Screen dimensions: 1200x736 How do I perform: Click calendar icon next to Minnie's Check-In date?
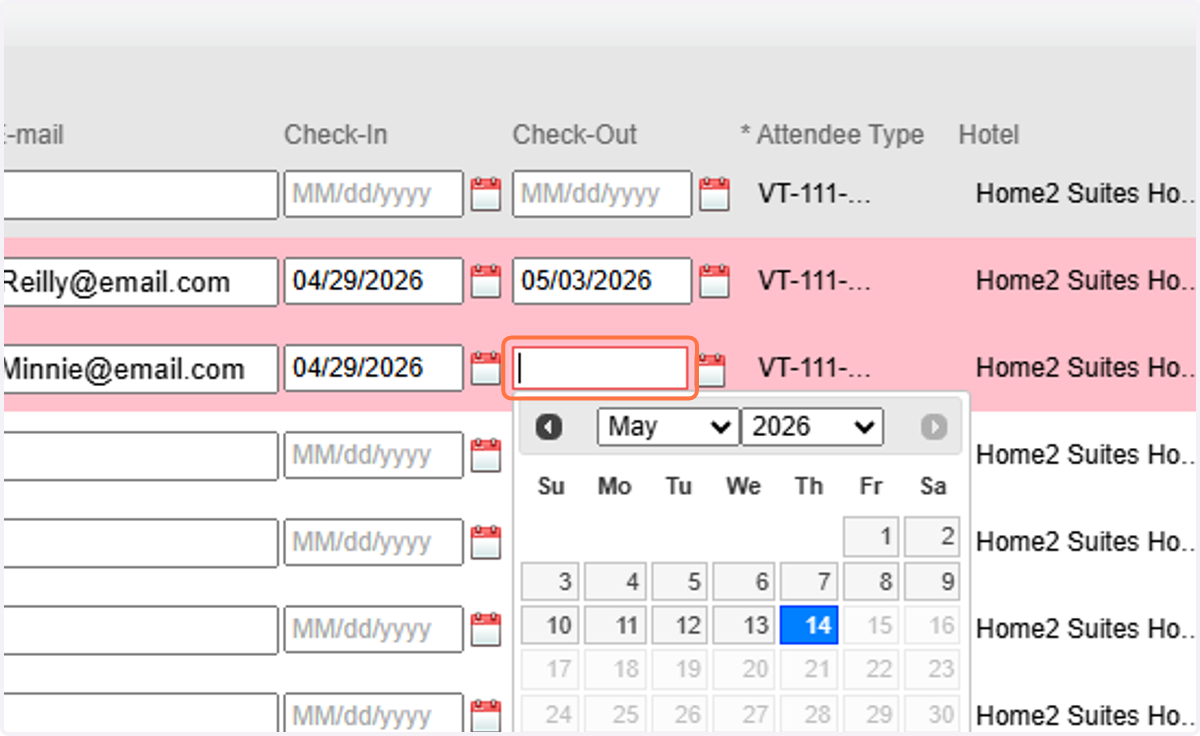pyautogui.click(x=486, y=367)
